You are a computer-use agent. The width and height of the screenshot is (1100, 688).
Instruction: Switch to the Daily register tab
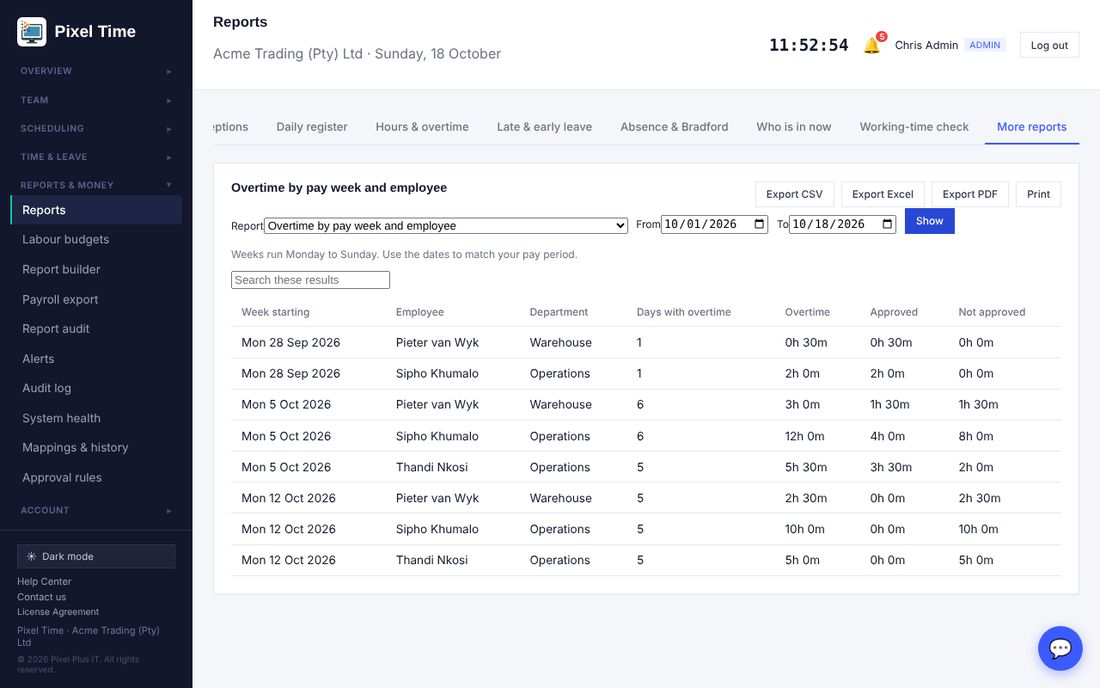(x=311, y=127)
